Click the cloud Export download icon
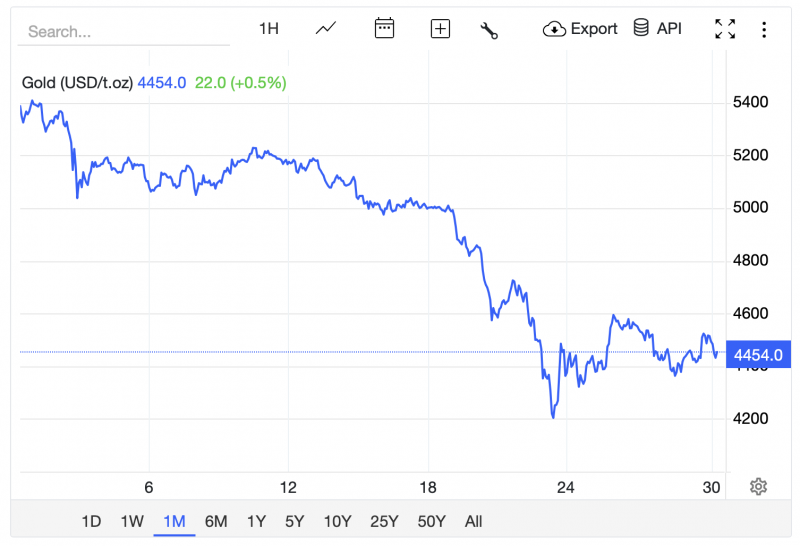 (x=554, y=29)
